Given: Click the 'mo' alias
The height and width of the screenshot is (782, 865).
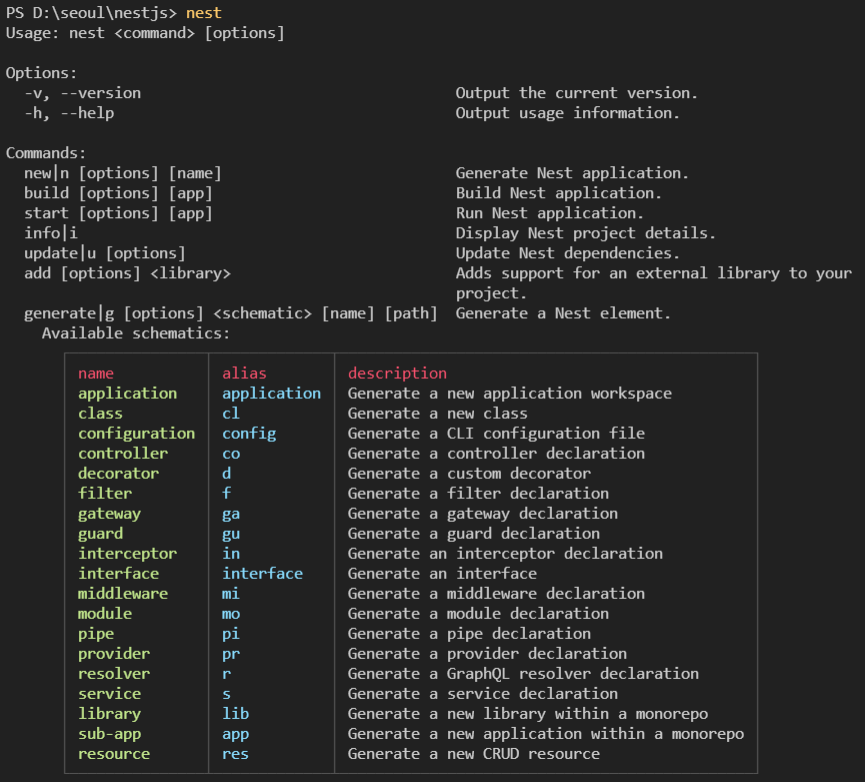Looking at the screenshot, I should click(x=231, y=615).
